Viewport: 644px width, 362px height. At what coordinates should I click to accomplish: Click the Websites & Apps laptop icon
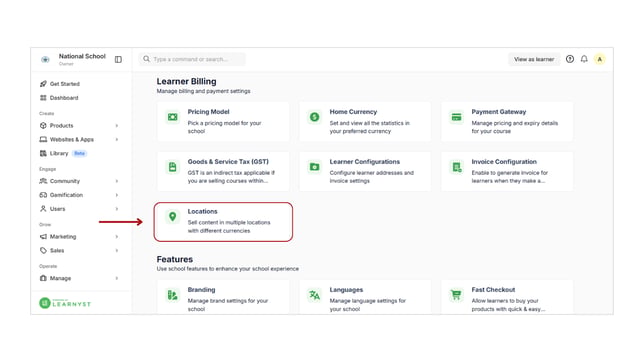coord(43,139)
